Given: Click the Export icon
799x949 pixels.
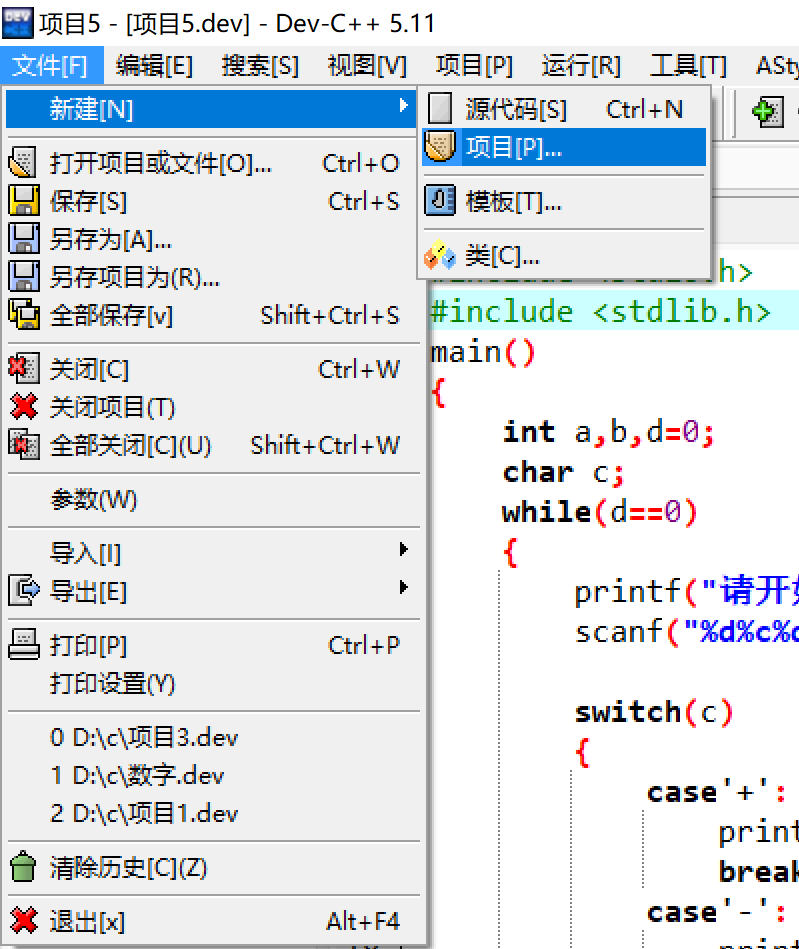Looking at the screenshot, I should click(24, 591).
